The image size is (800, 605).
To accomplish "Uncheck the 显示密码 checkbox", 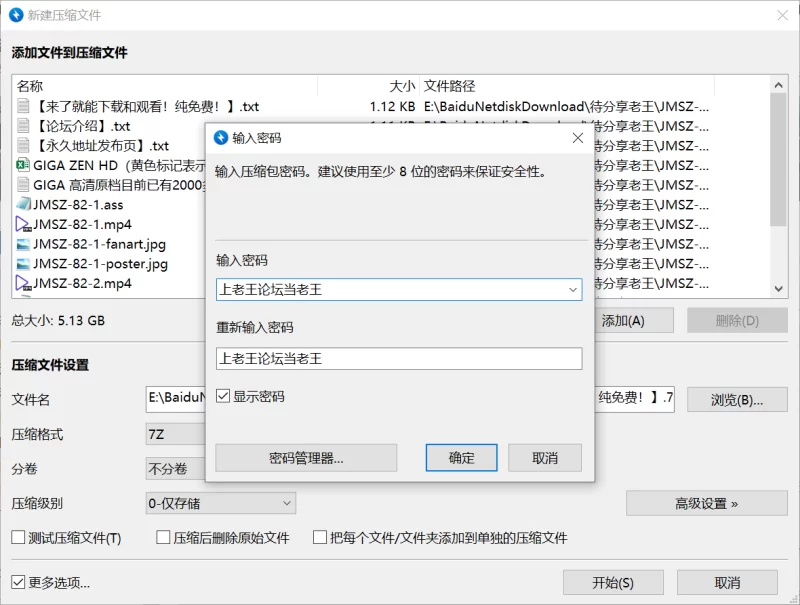I will 223,396.
